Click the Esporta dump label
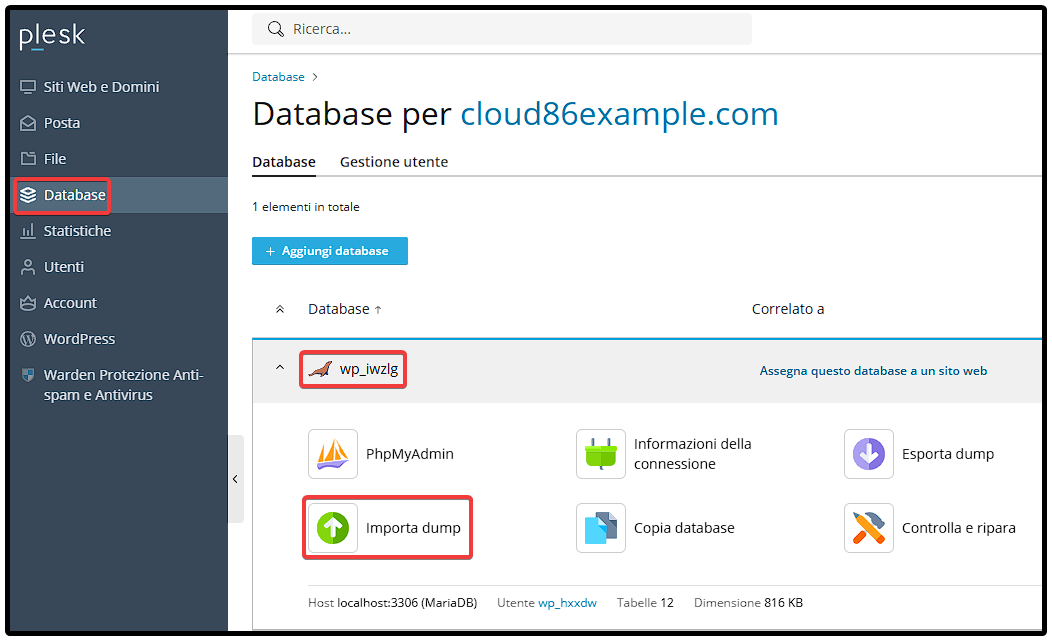Viewport: 1052px width, 641px height. click(948, 454)
